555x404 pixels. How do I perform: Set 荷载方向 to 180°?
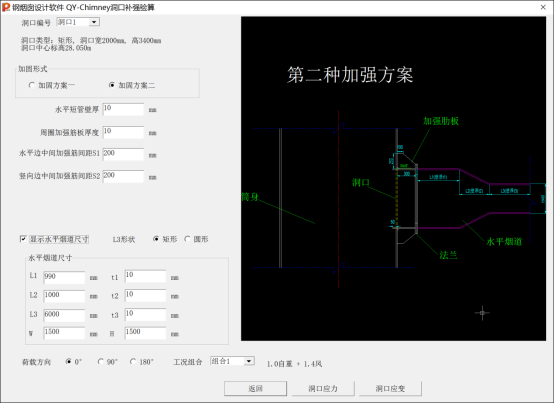point(133,362)
